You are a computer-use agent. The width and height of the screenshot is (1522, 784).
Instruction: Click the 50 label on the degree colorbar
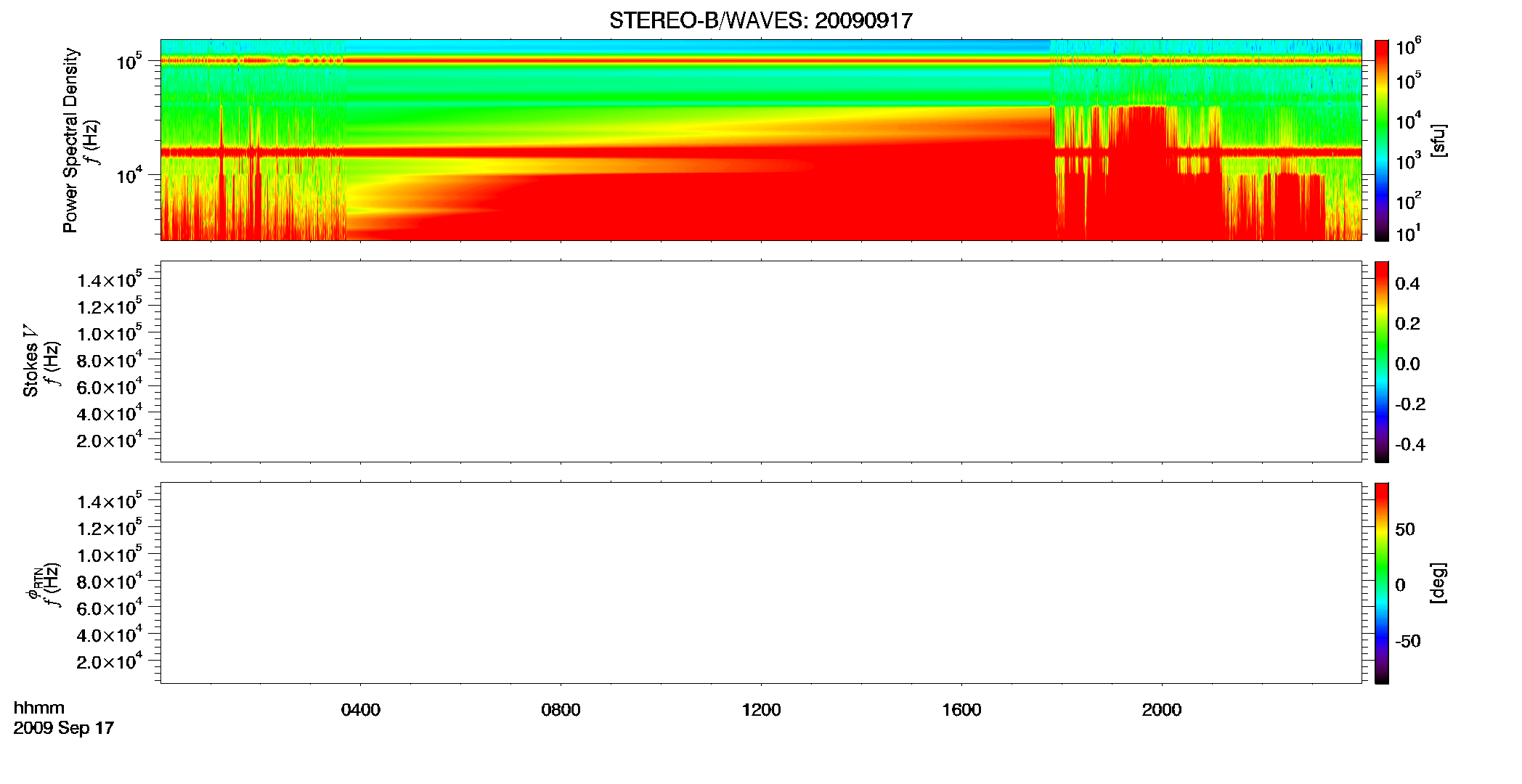(1405, 529)
